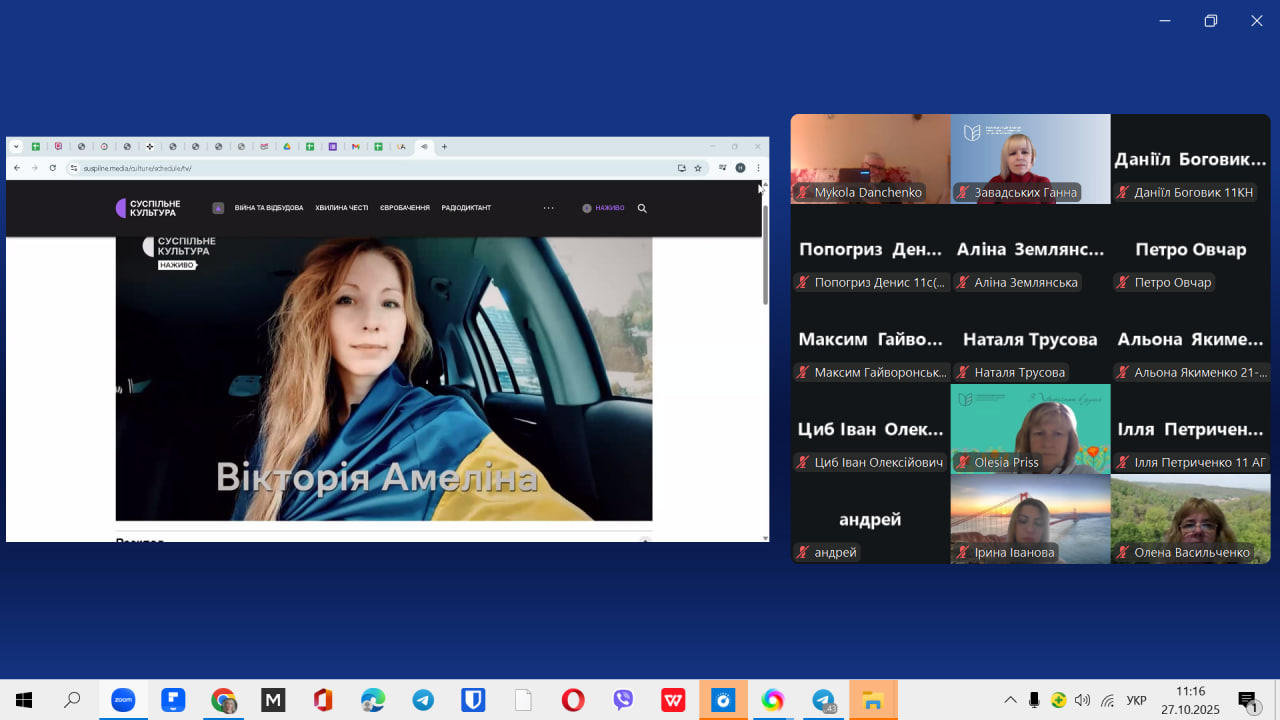Image resolution: width=1280 pixels, height=720 pixels.
Task: Click the WPS Office taskbar icon
Action: [673, 700]
